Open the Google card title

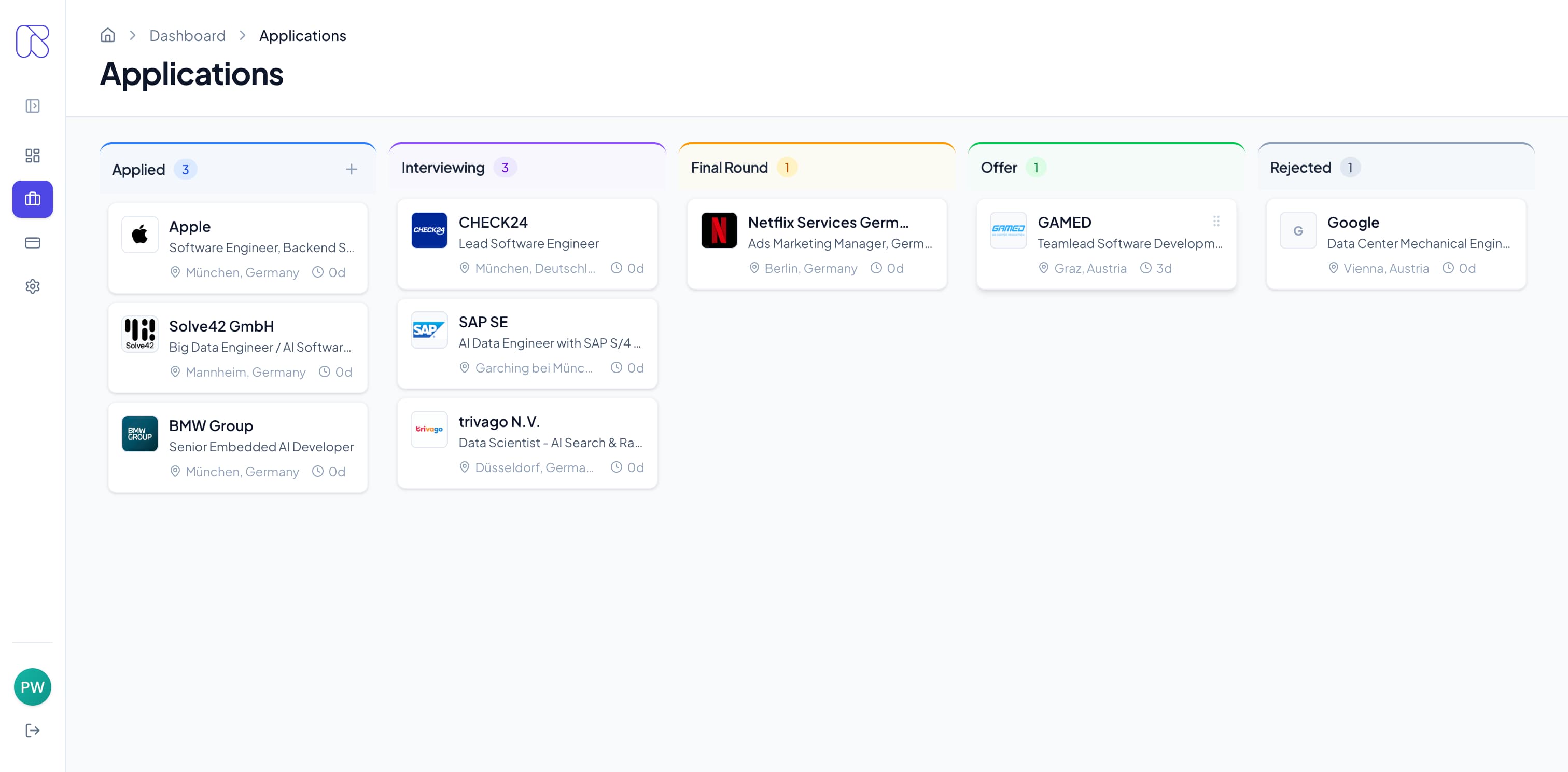point(1353,222)
